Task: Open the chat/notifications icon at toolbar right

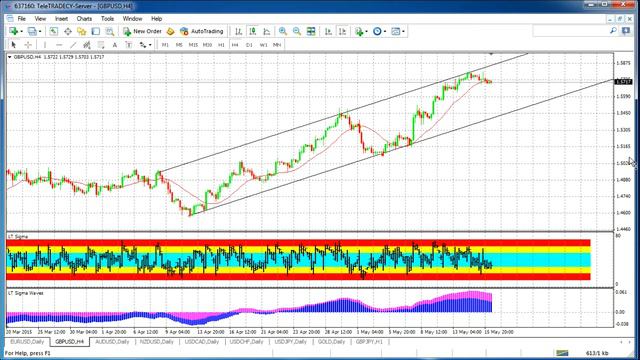Action: 626,31
